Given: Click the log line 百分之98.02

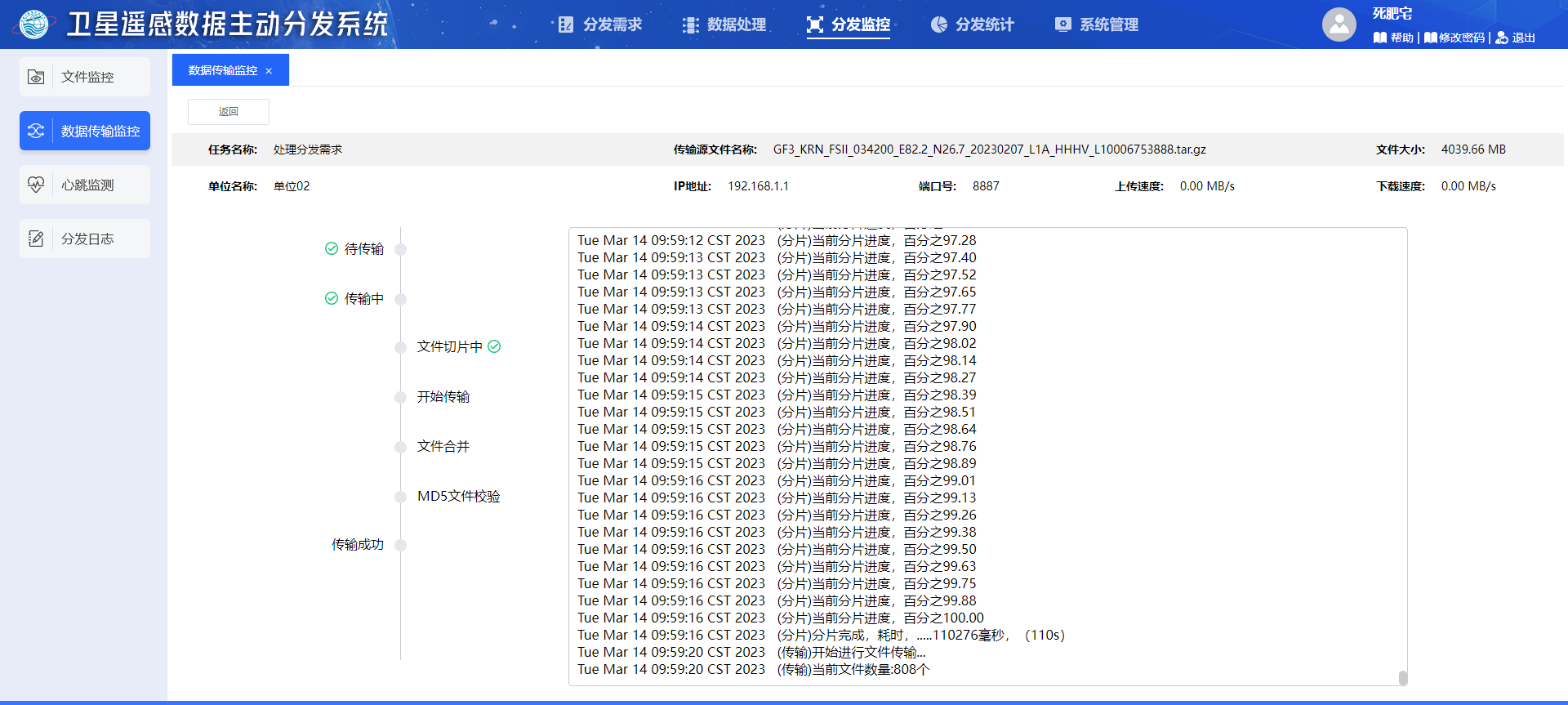Looking at the screenshot, I should (777, 343).
